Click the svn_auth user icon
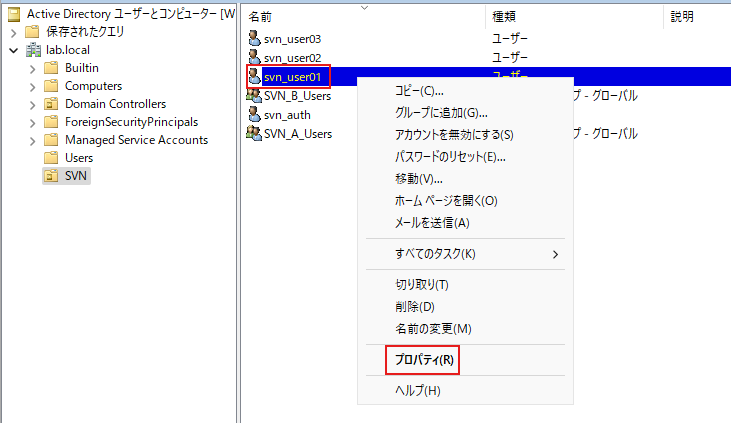731x423 pixels. (x=255, y=115)
